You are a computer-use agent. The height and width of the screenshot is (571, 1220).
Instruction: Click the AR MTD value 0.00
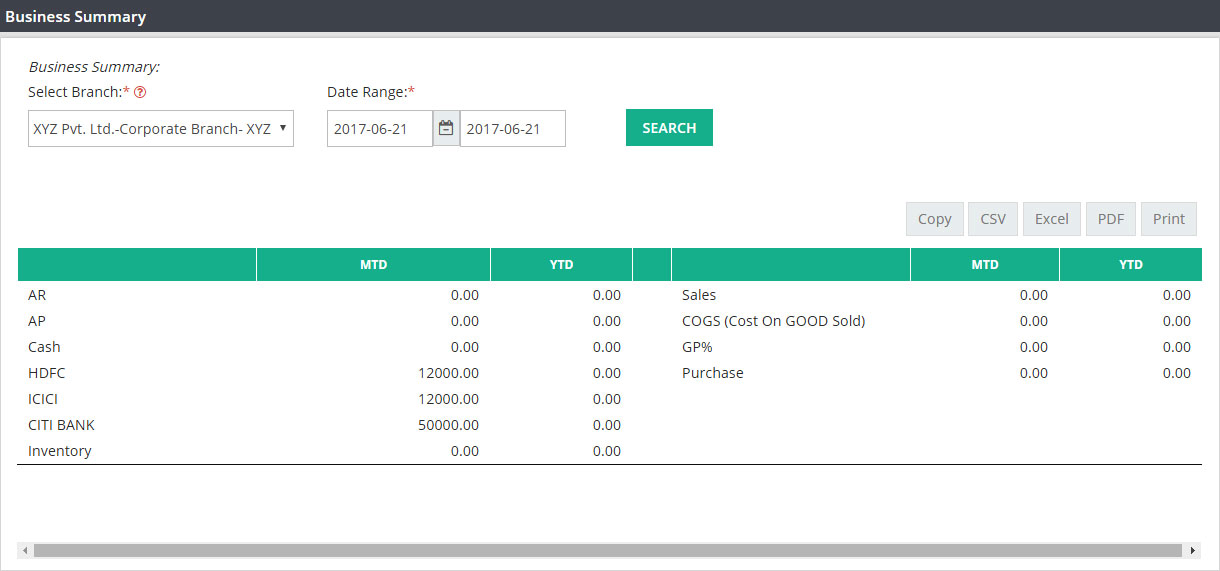(465, 295)
